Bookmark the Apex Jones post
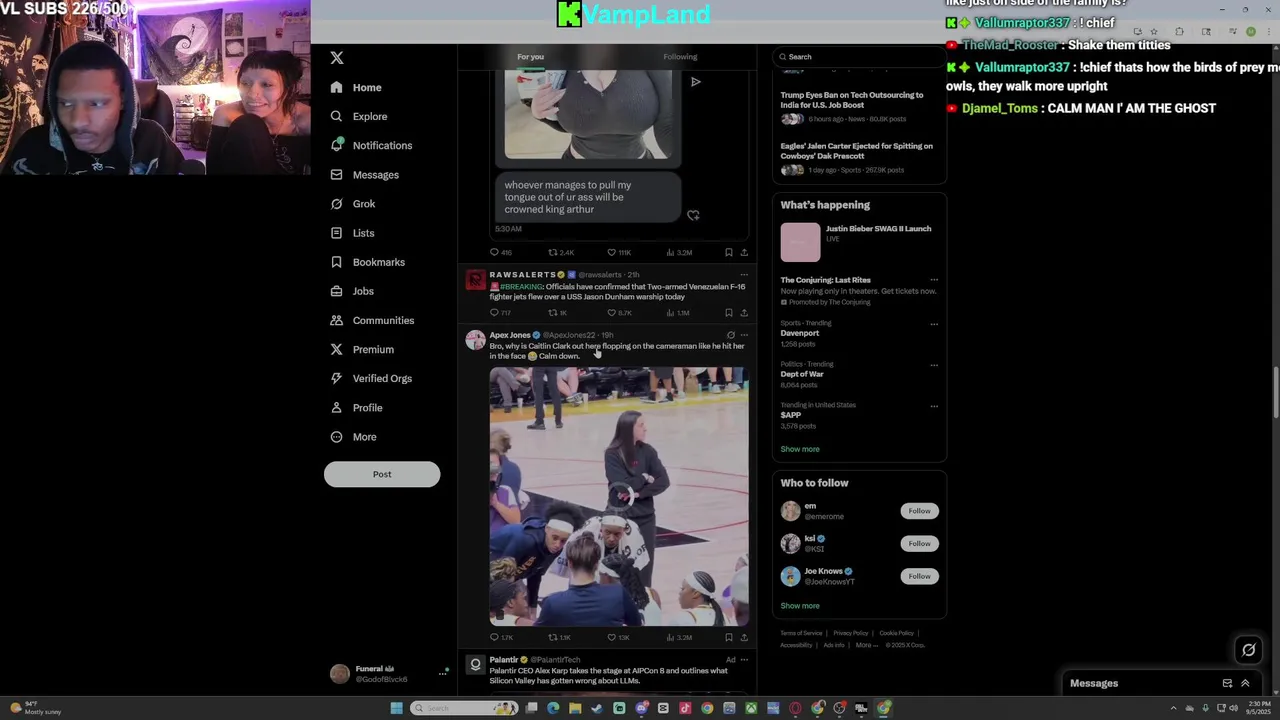The width and height of the screenshot is (1280, 720). click(728, 637)
